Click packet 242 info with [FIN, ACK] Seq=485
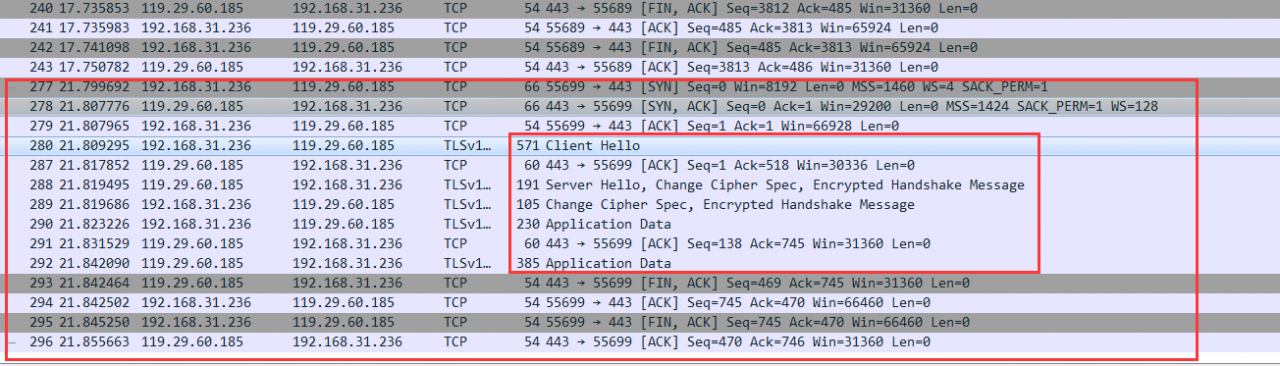The height and width of the screenshot is (366, 1280). 759,47
